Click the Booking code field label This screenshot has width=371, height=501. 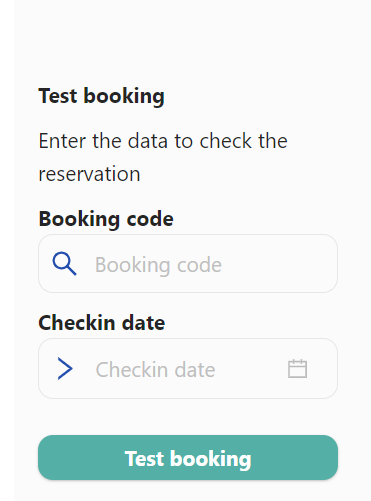(106, 219)
